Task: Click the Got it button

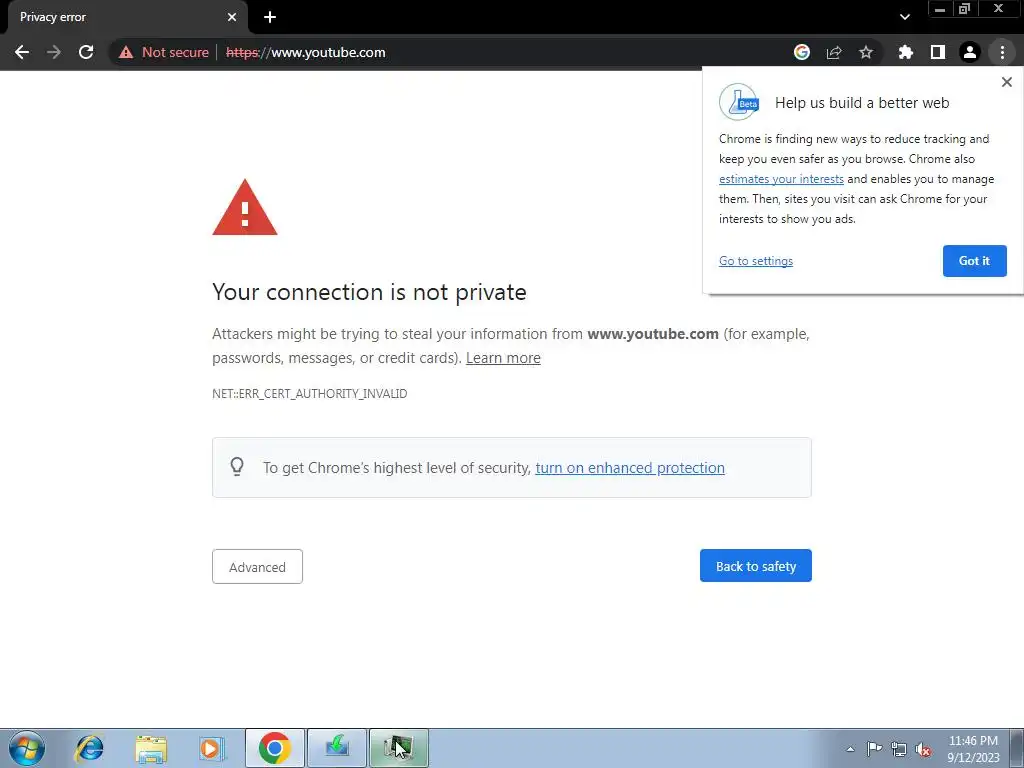Action: point(974,261)
